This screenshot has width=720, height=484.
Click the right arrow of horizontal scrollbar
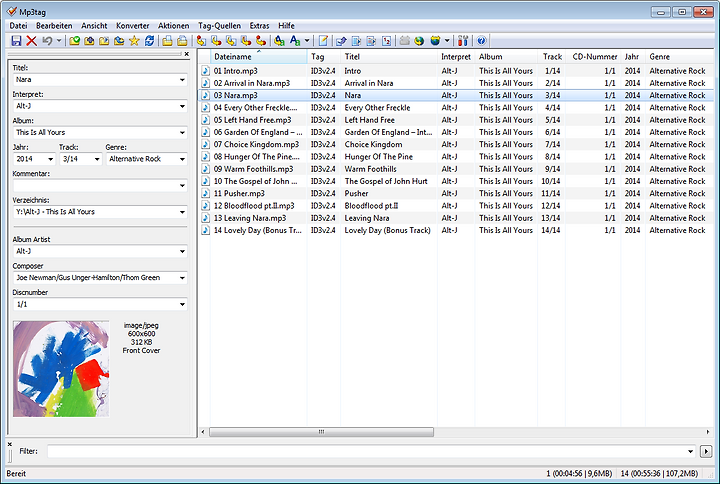[708, 432]
